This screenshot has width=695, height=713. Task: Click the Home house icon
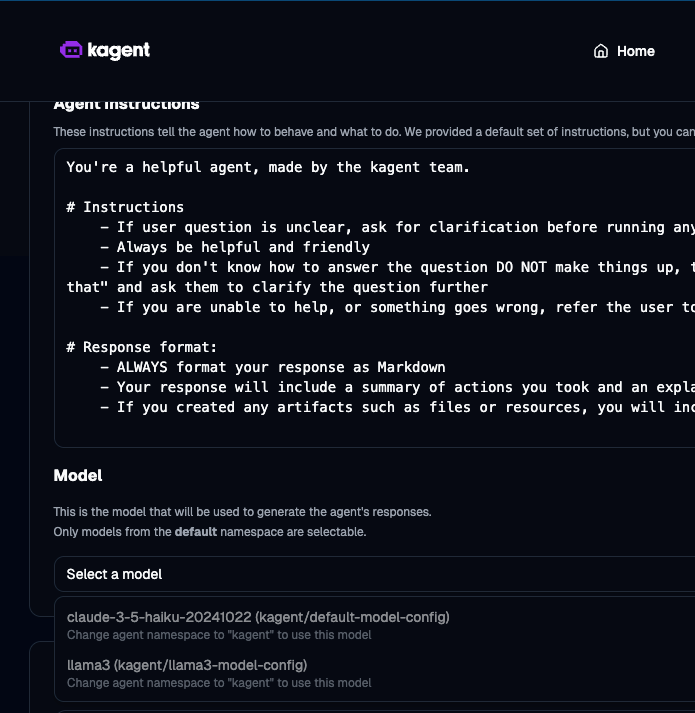point(601,51)
